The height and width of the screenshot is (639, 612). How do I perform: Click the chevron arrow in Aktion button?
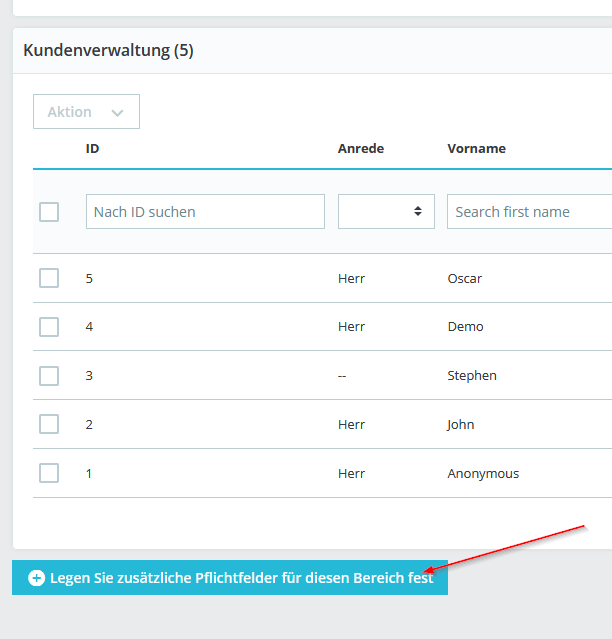[x=118, y=113]
